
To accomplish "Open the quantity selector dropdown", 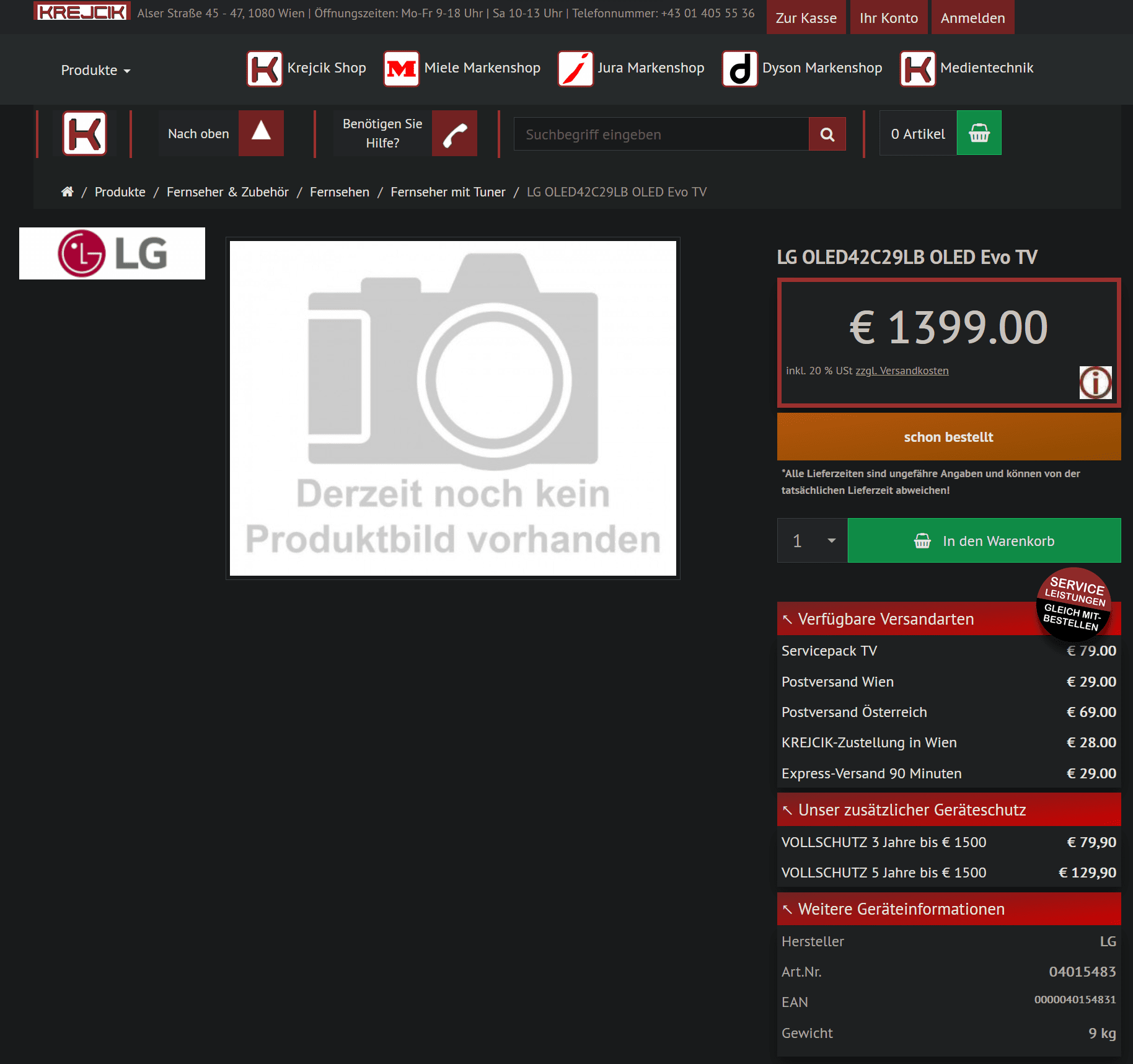I will click(x=813, y=540).
